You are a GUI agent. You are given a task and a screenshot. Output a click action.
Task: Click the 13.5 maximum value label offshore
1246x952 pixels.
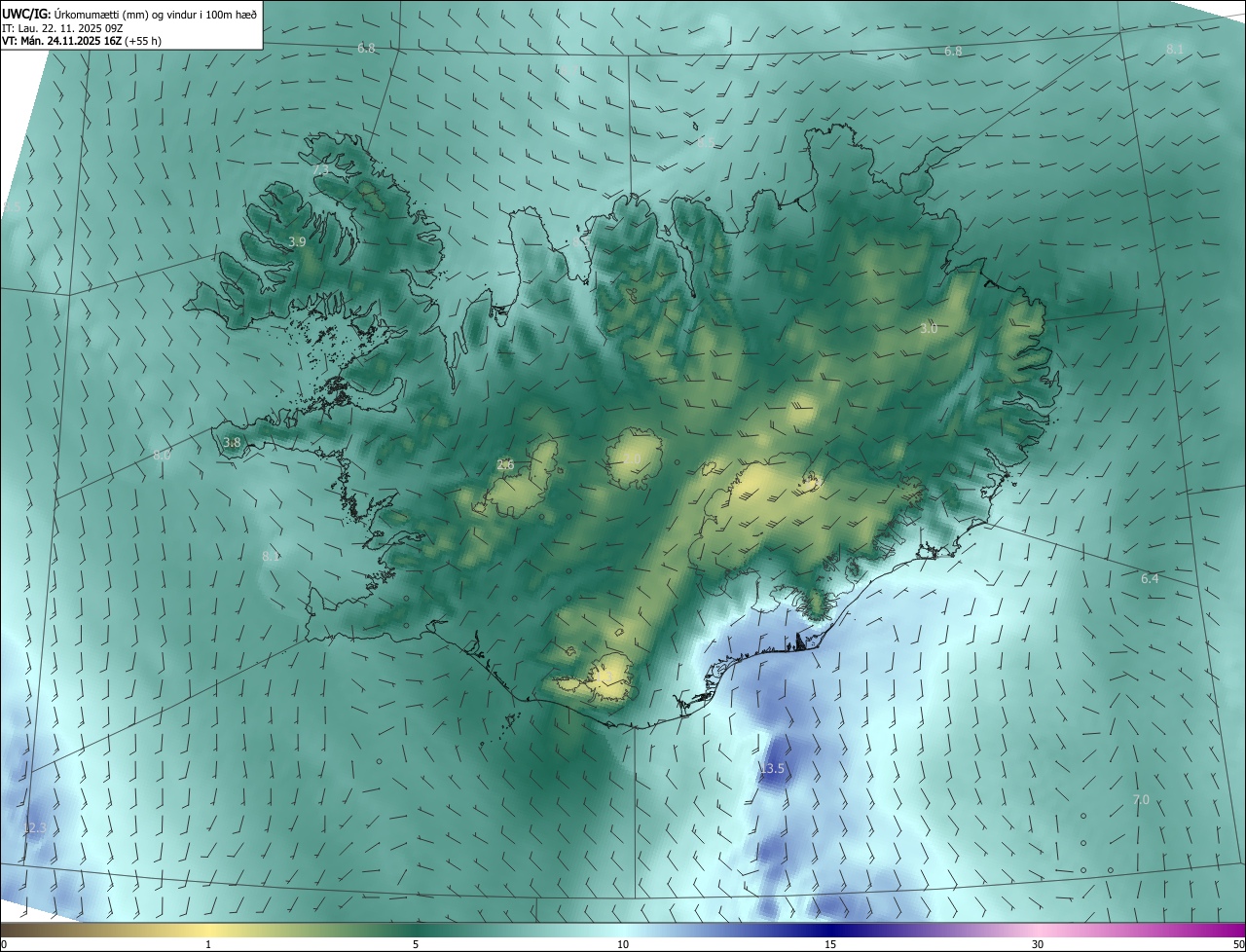[x=772, y=769]
